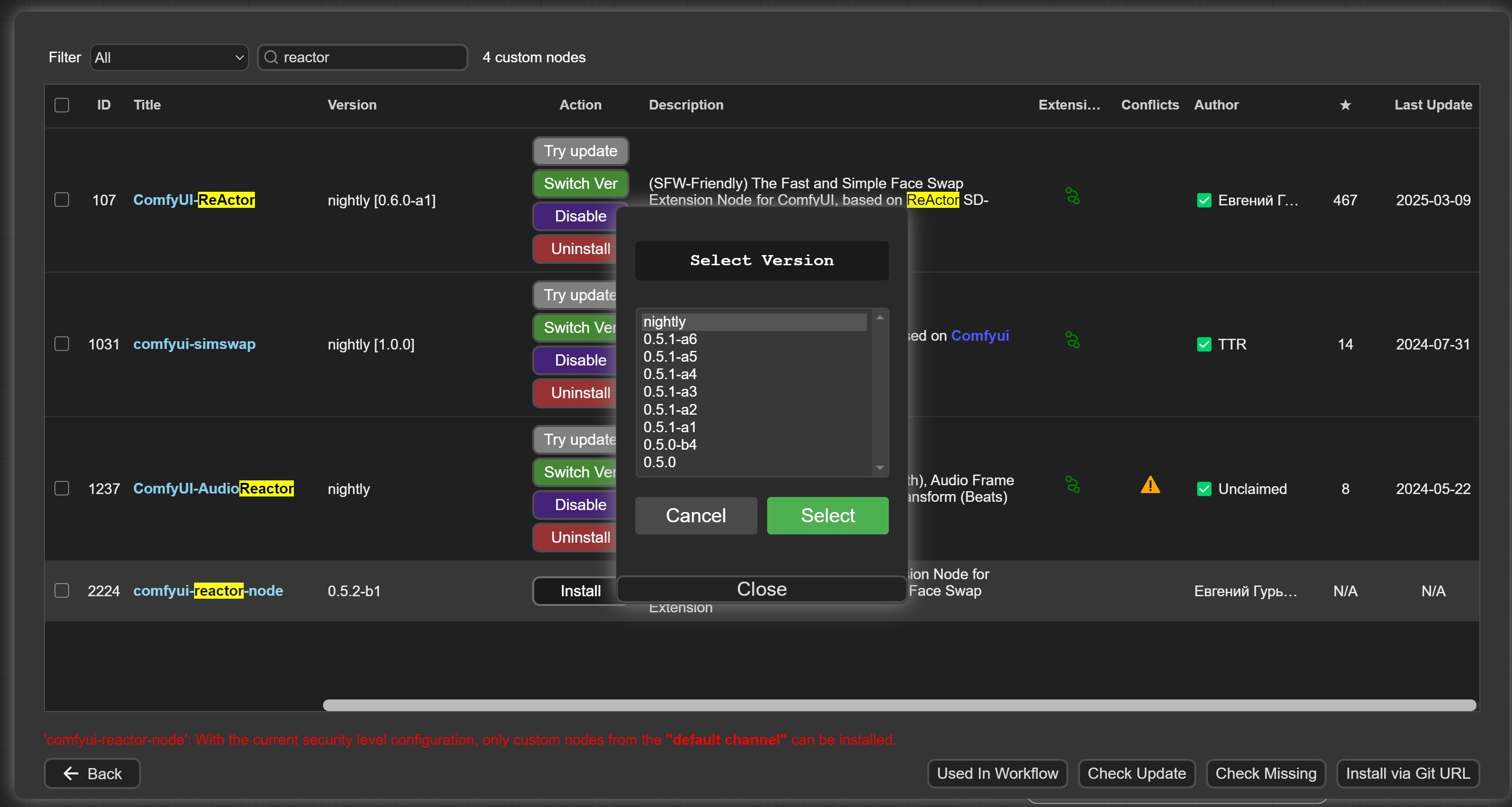The height and width of the screenshot is (807, 1512).
Task: Click the green verified icon next to TTR
Action: (1204, 344)
